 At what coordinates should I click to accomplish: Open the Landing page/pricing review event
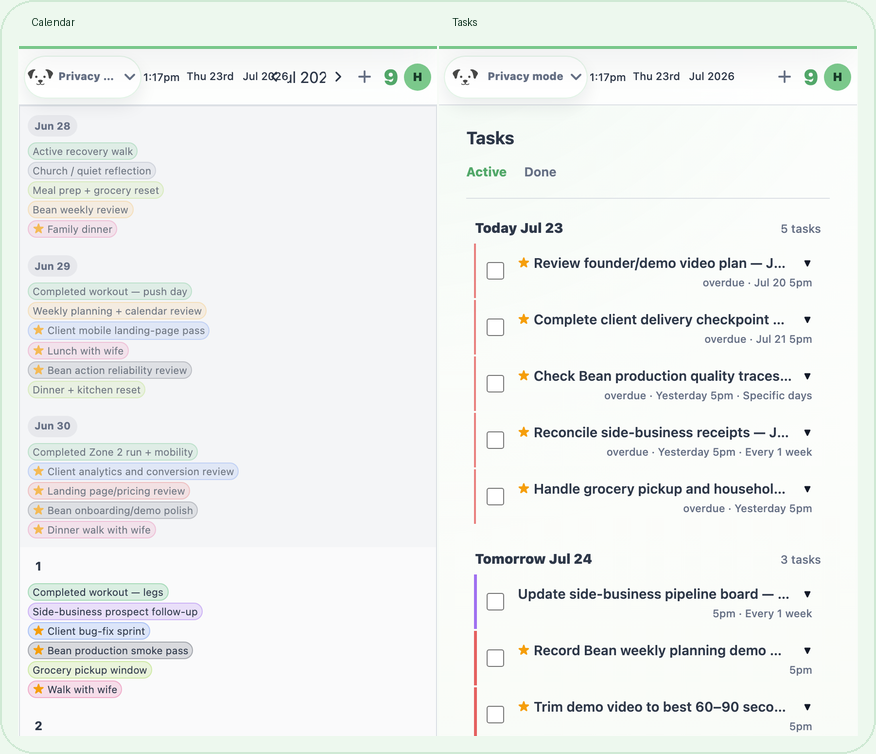(x=110, y=491)
